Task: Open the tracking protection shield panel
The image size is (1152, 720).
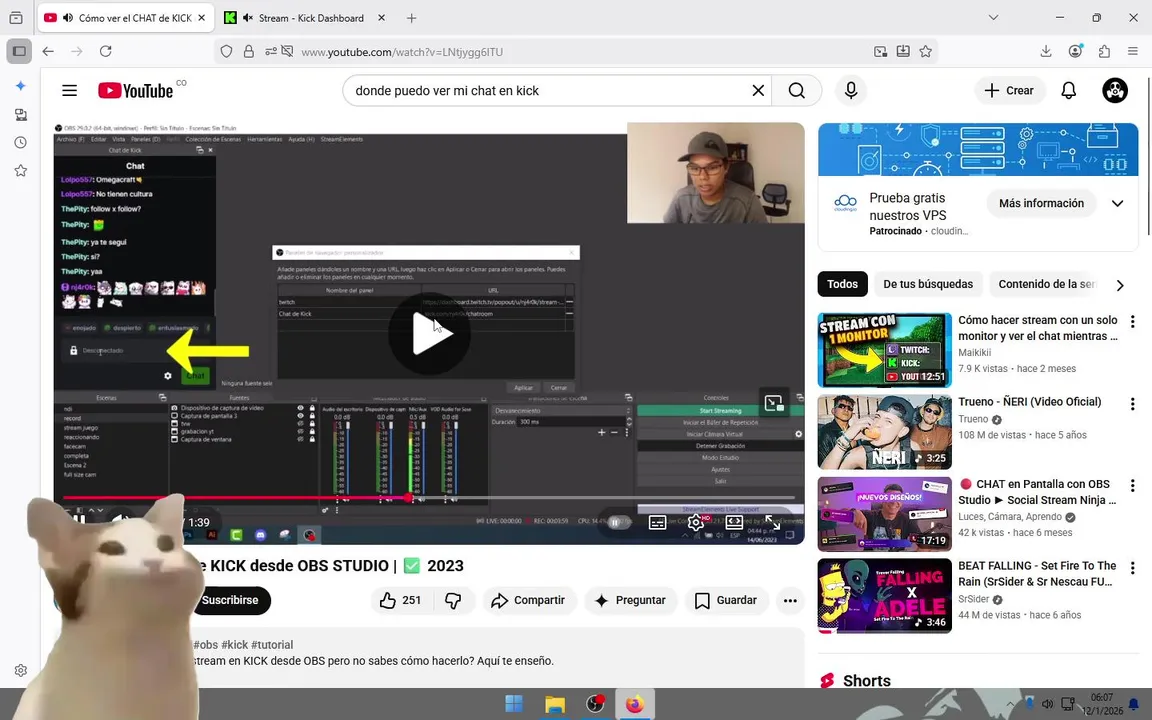Action: click(226, 51)
